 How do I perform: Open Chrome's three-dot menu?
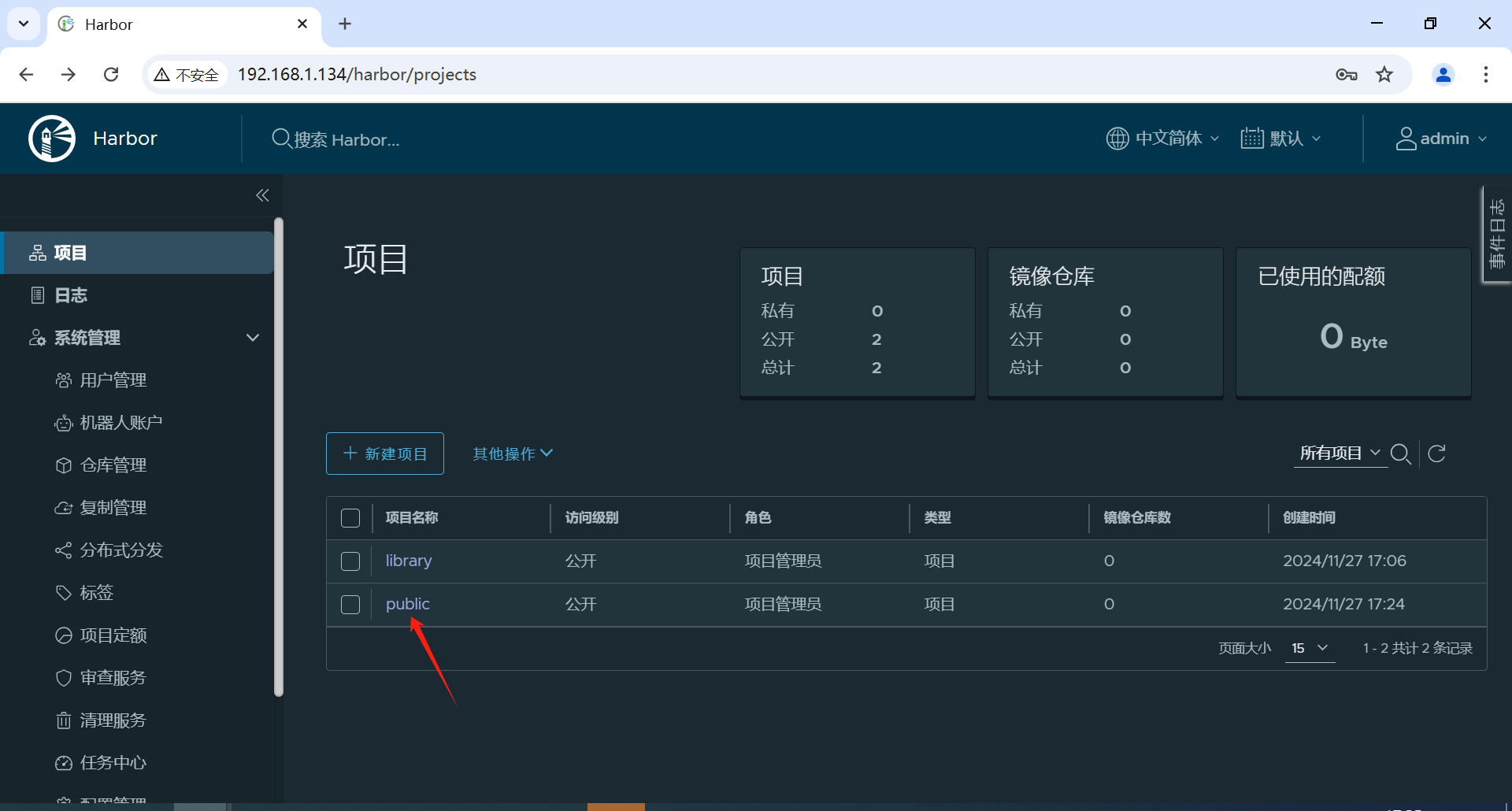pos(1485,75)
